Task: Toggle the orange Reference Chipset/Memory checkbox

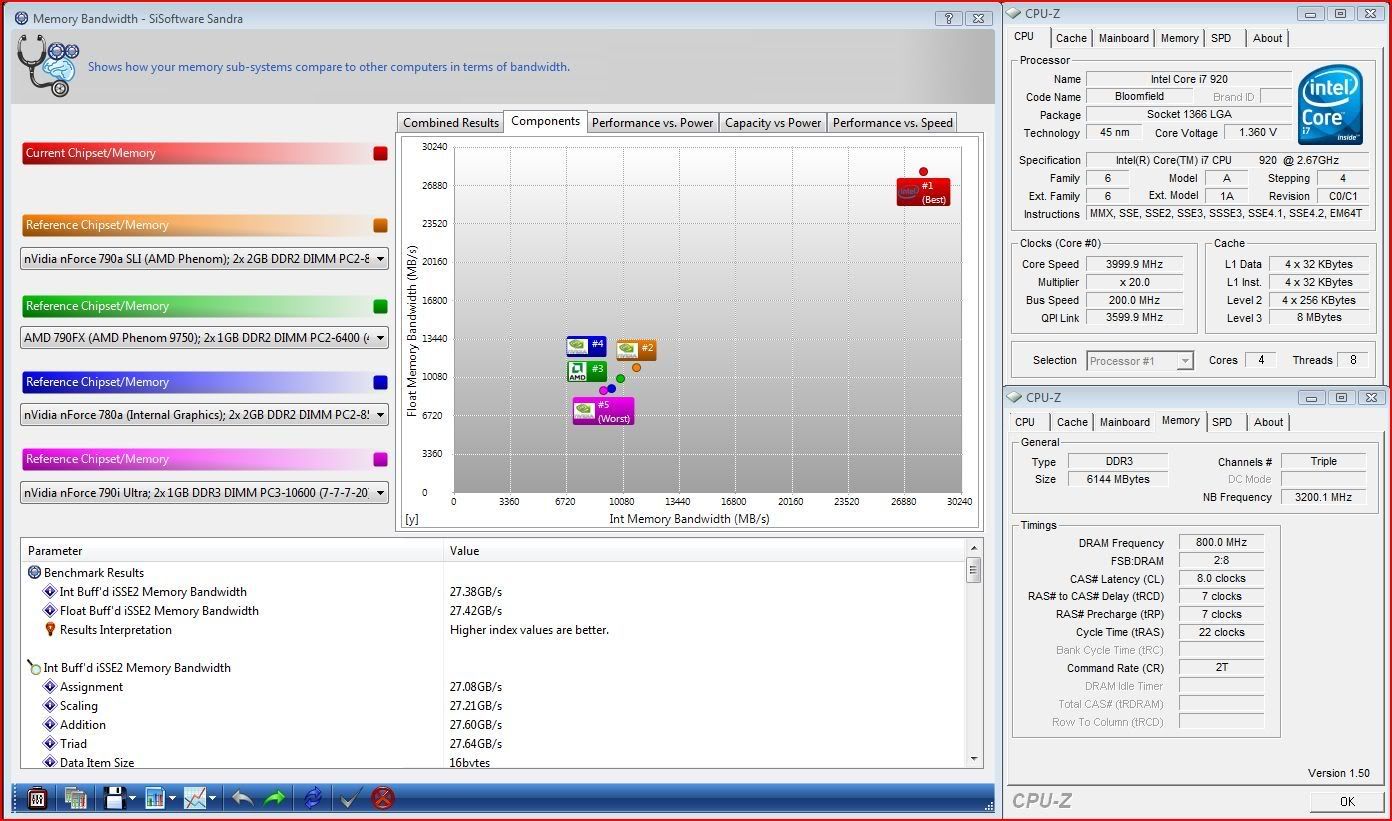Action: click(380, 226)
